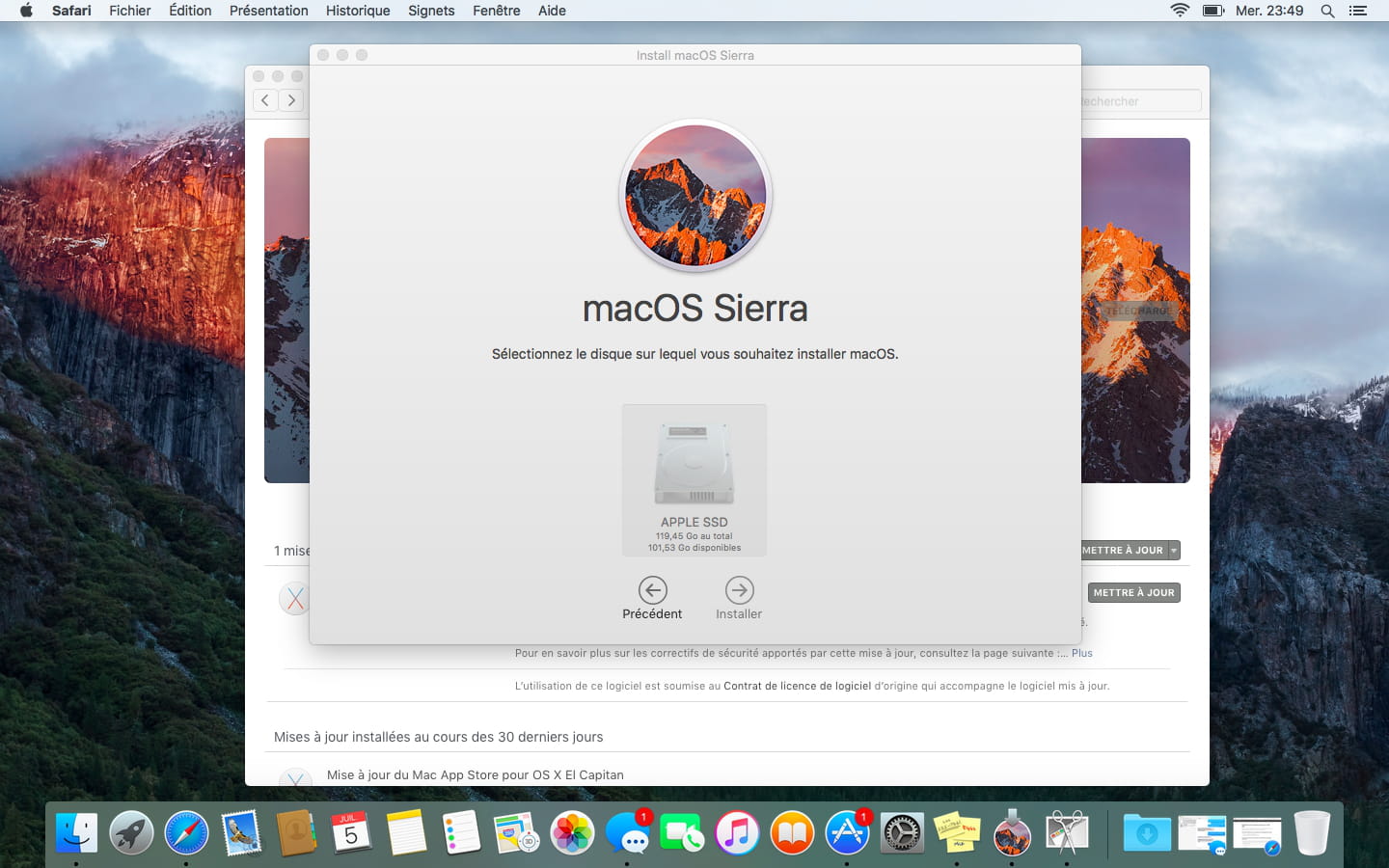
Task: Open the Fichier menu
Action: coord(130,11)
